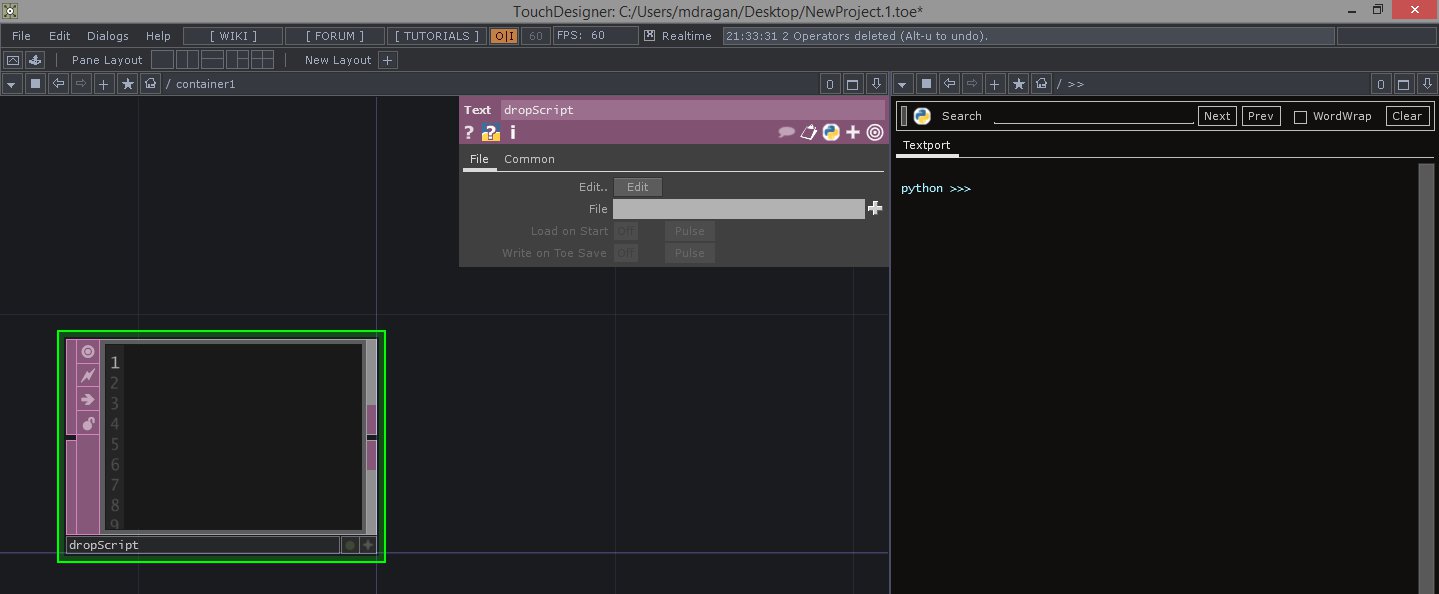Viewport: 1439px width, 594px height.
Task: Toggle the O|I perform mode button
Action: [x=504, y=36]
